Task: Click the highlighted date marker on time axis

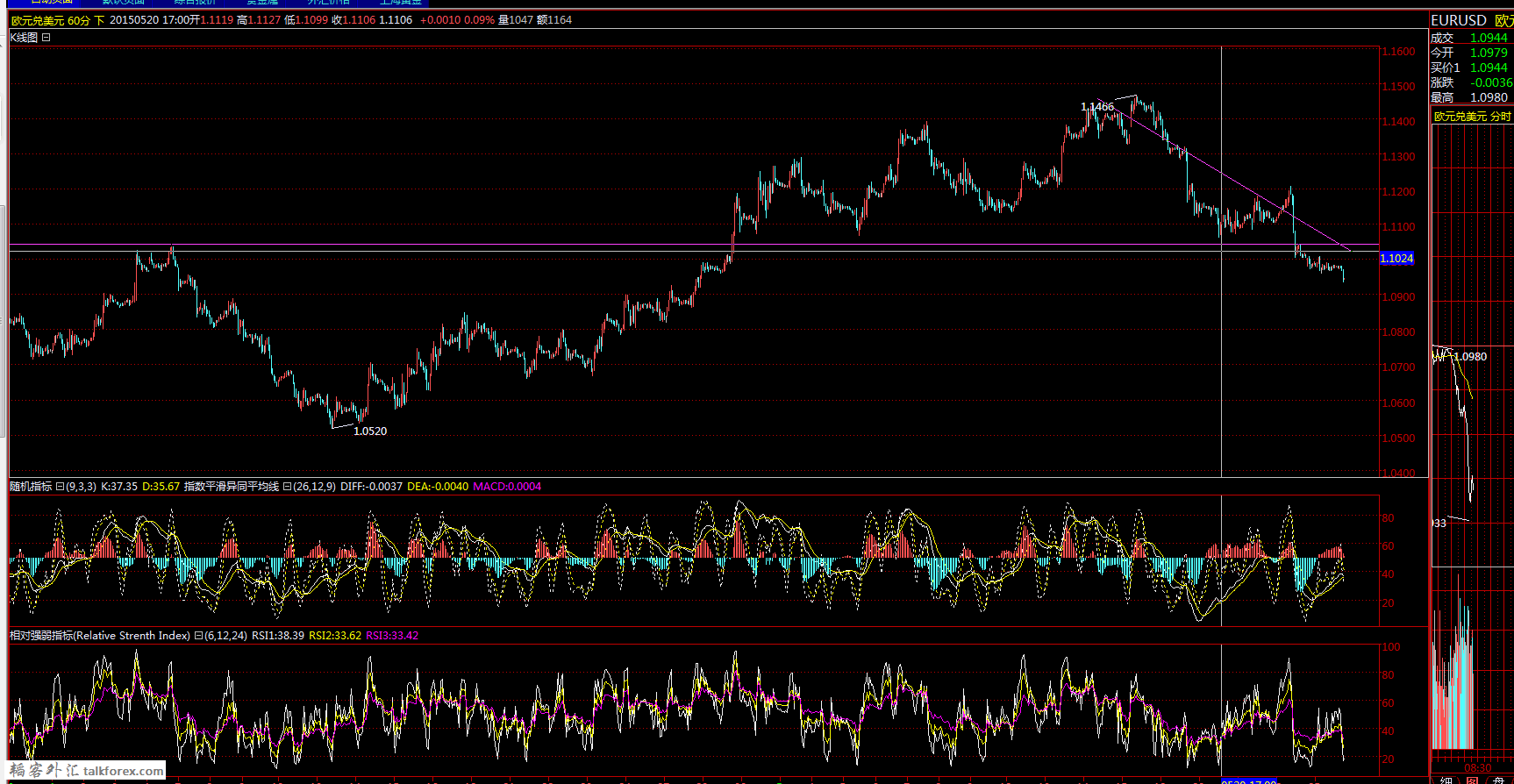Action: pyautogui.click(x=1249, y=781)
